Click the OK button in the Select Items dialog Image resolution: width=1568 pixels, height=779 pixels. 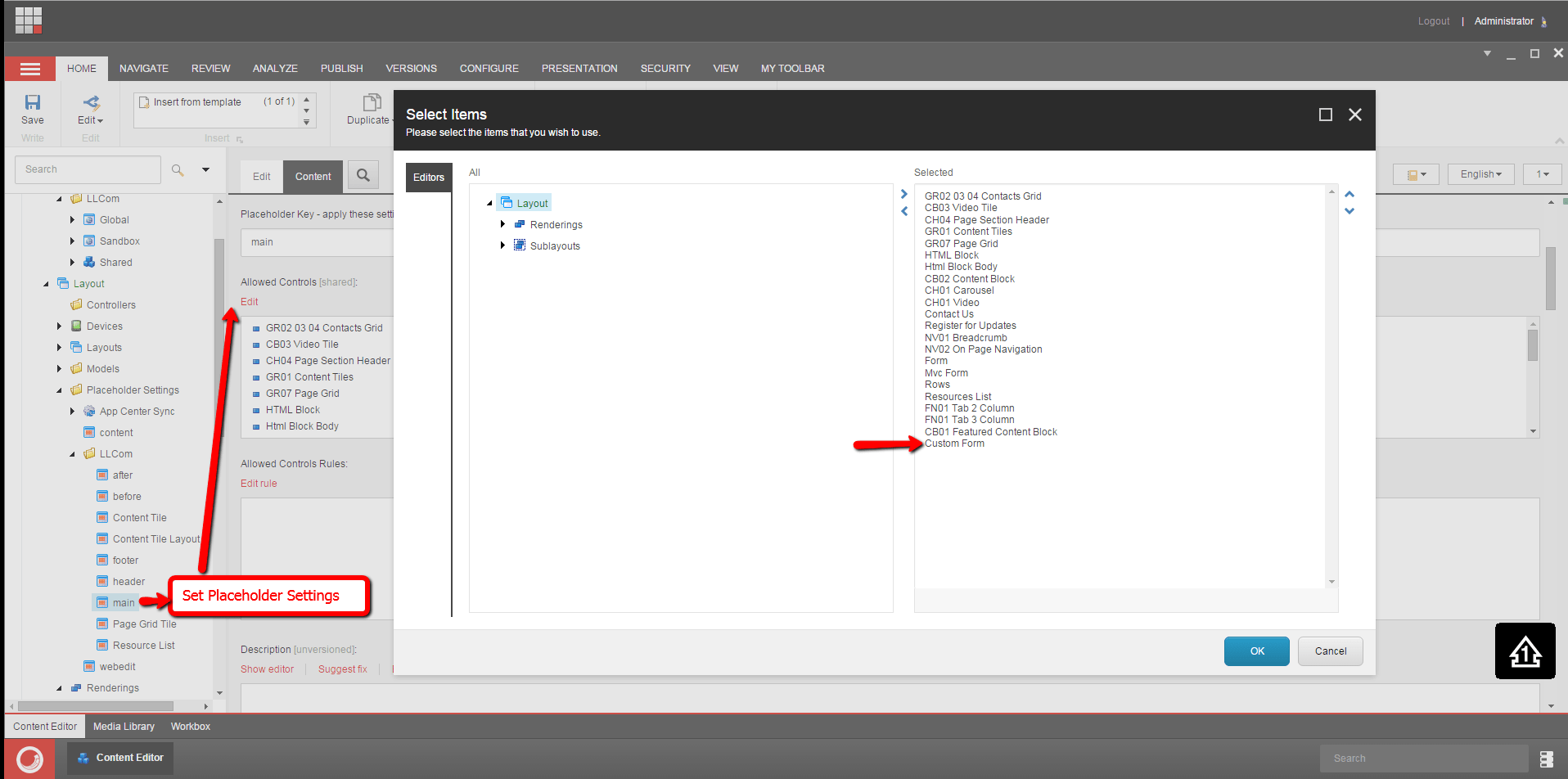coord(1256,651)
